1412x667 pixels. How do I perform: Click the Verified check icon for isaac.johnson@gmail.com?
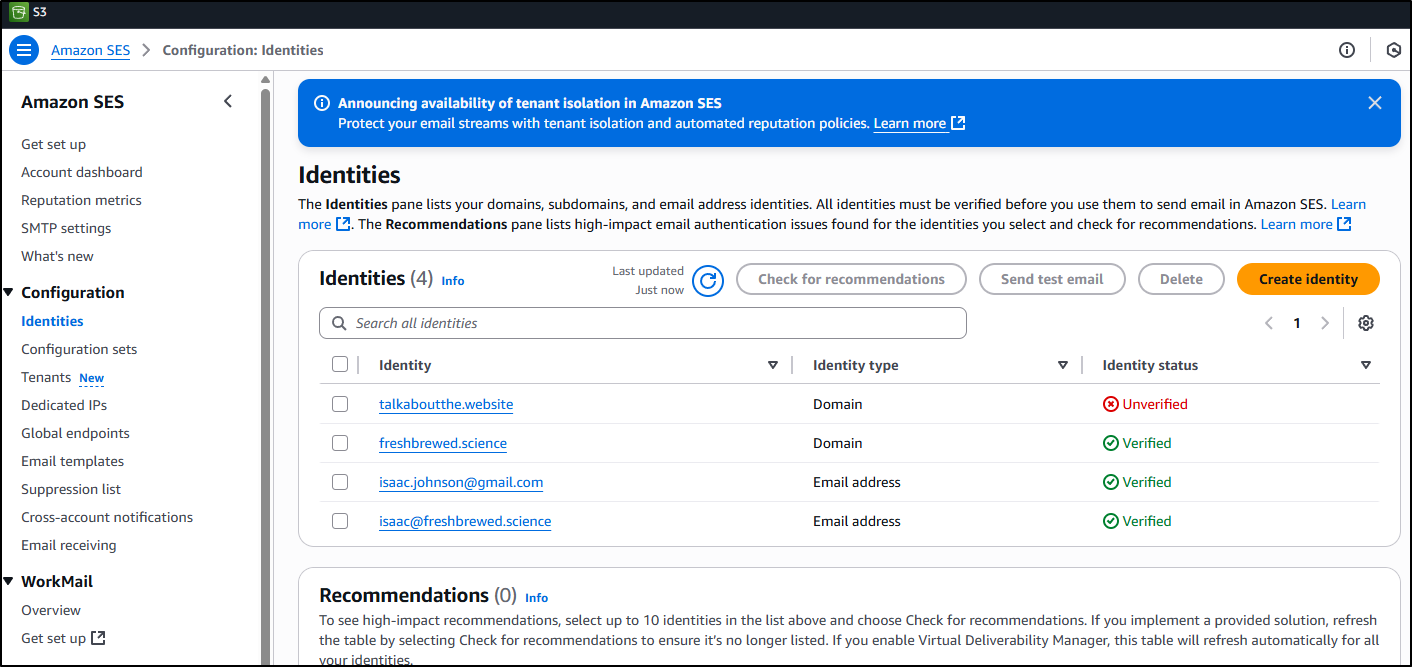1110,482
